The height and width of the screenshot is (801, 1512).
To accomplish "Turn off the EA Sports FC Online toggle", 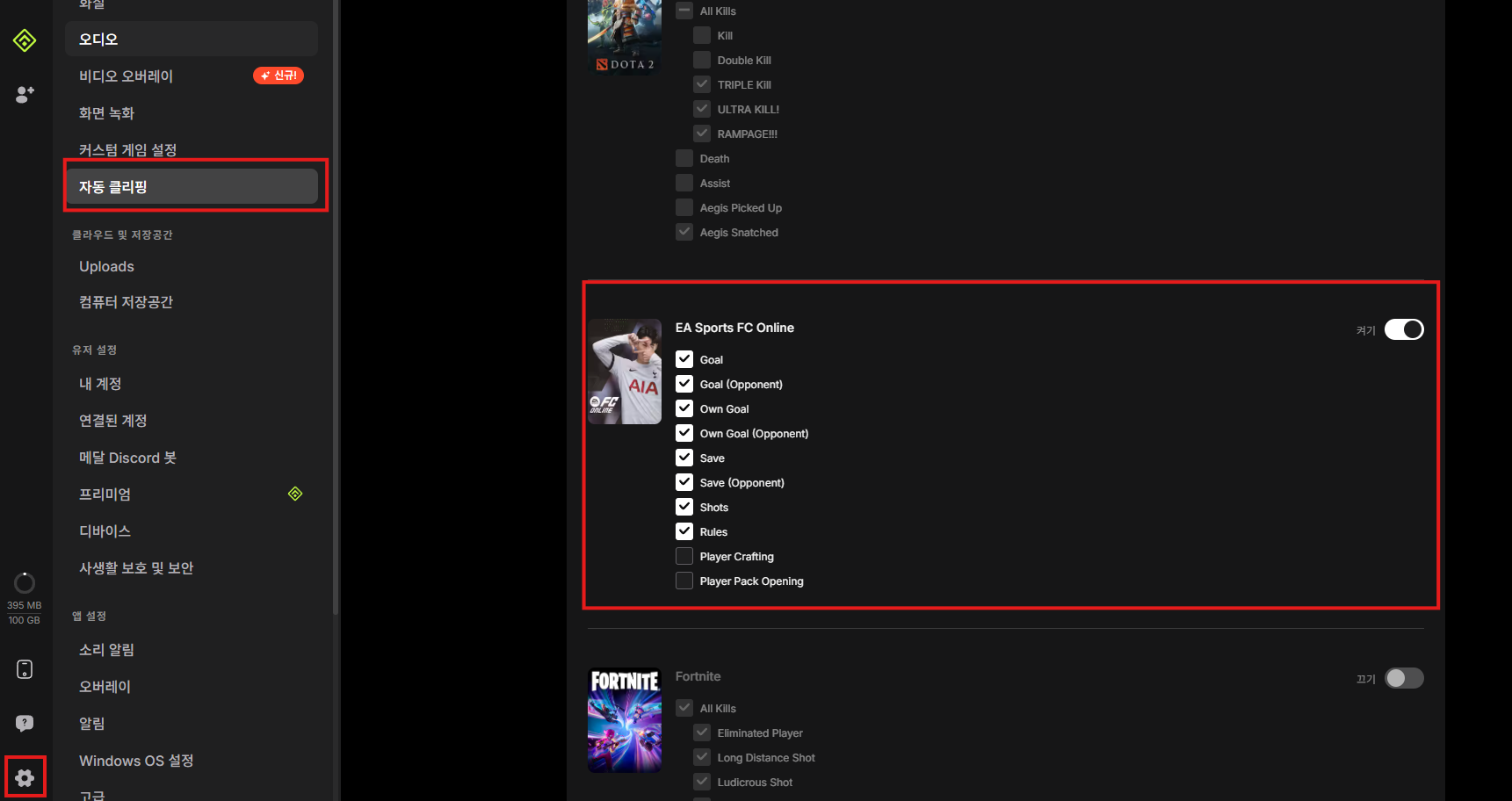I will [x=1403, y=329].
